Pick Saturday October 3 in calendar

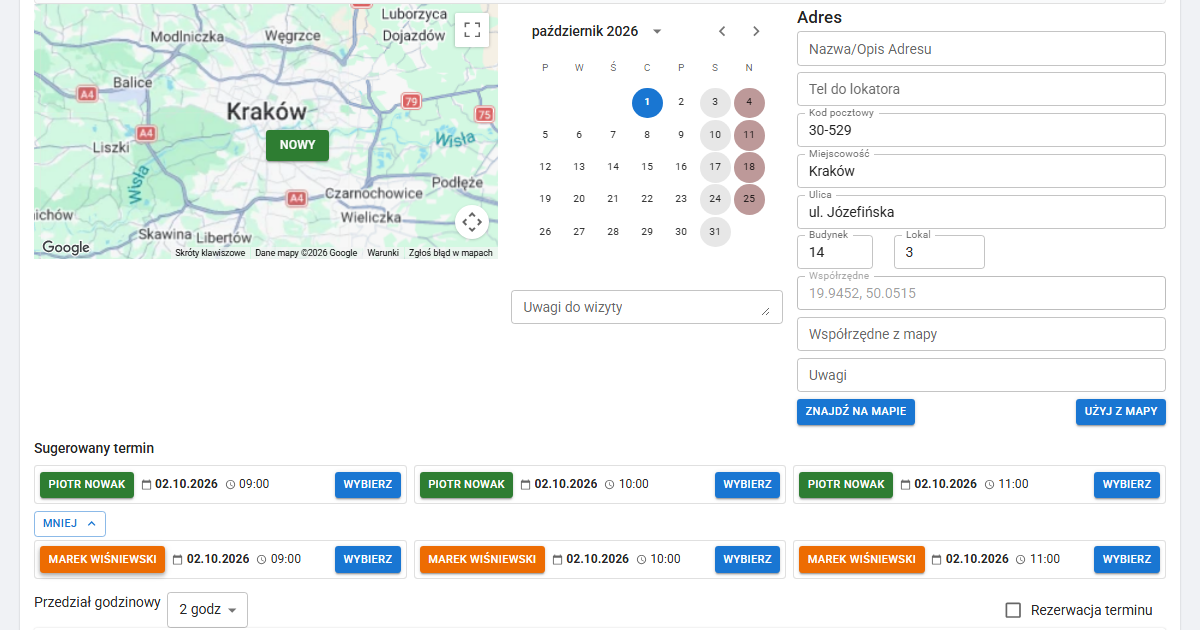[715, 102]
